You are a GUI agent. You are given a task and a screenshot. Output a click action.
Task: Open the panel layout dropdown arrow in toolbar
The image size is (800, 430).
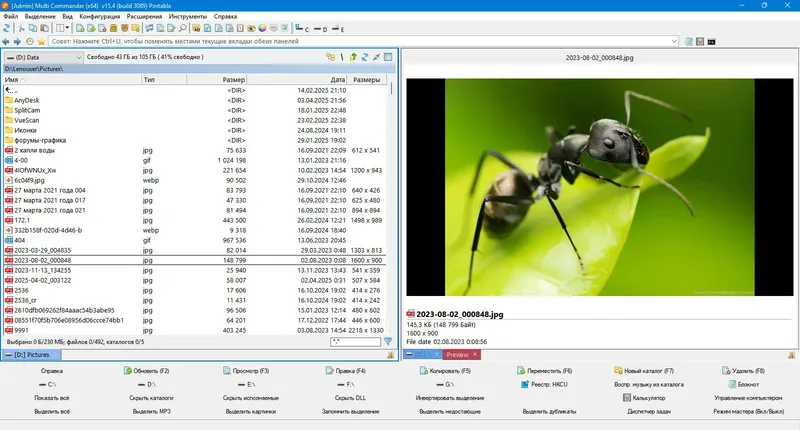(67, 29)
